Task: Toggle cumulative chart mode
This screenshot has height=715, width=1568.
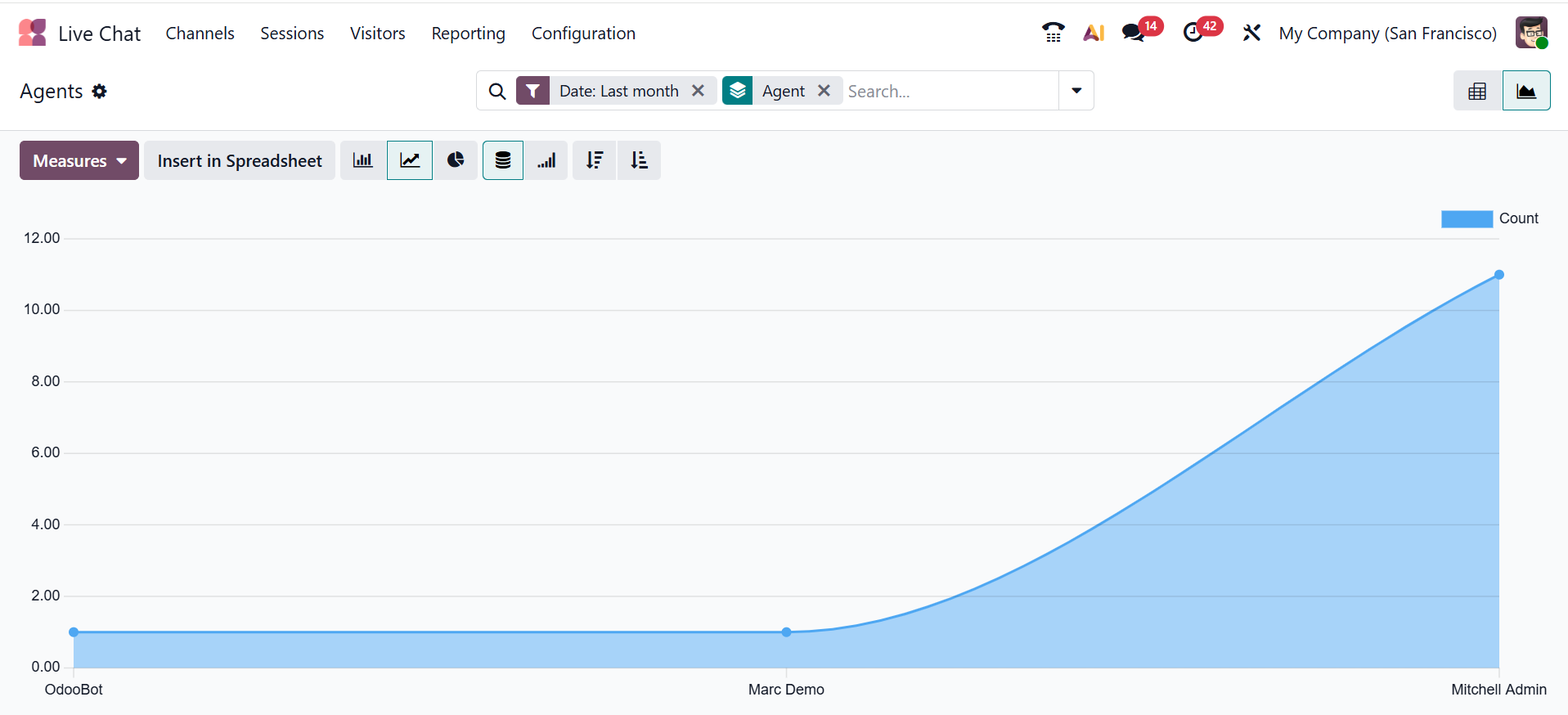Action: [x=547, y=160]
